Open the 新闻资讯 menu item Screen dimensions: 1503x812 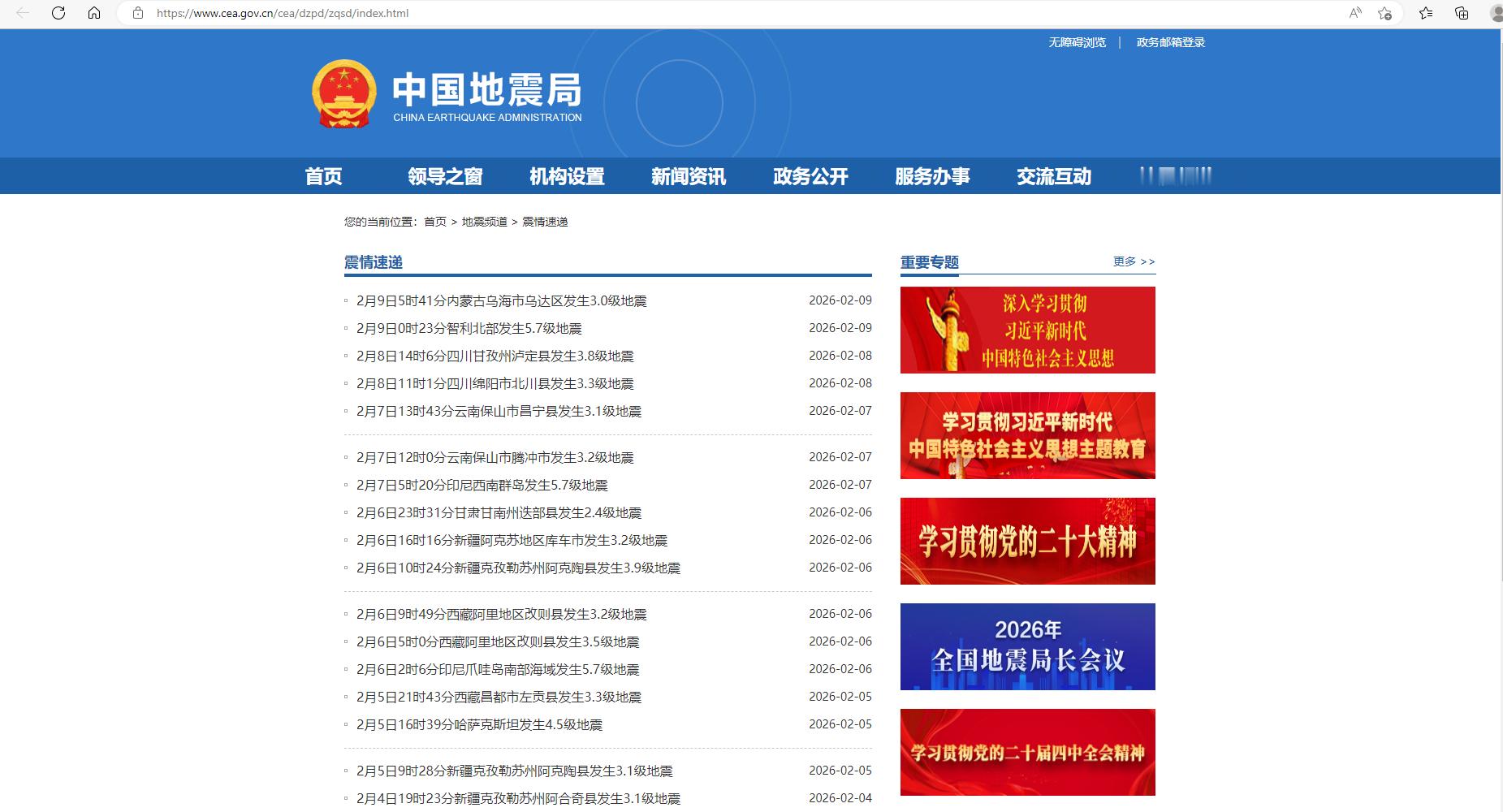(x=688, y=175)
